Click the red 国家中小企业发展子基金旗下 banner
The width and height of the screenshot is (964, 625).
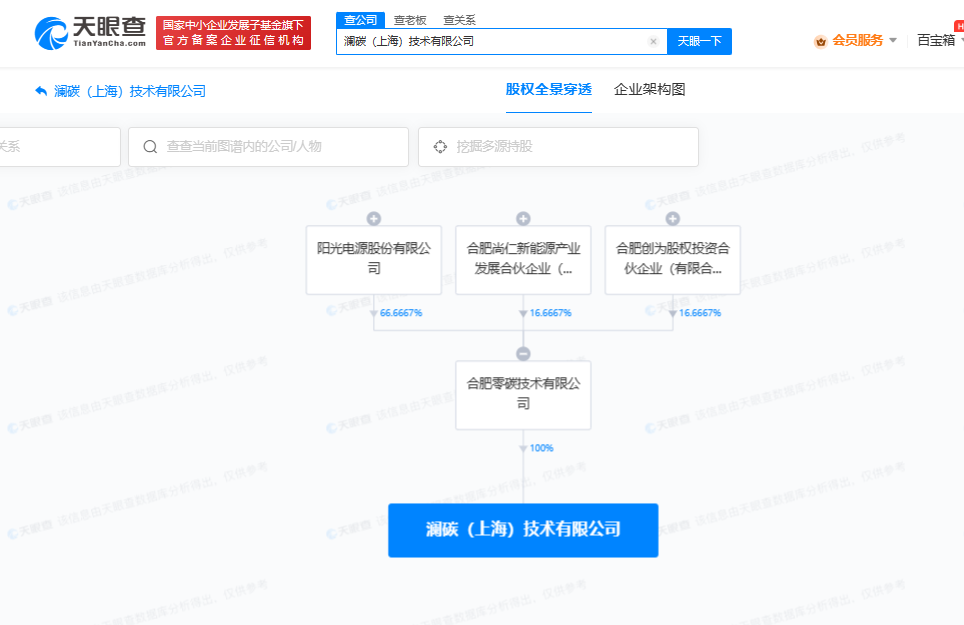click(234, 33)
